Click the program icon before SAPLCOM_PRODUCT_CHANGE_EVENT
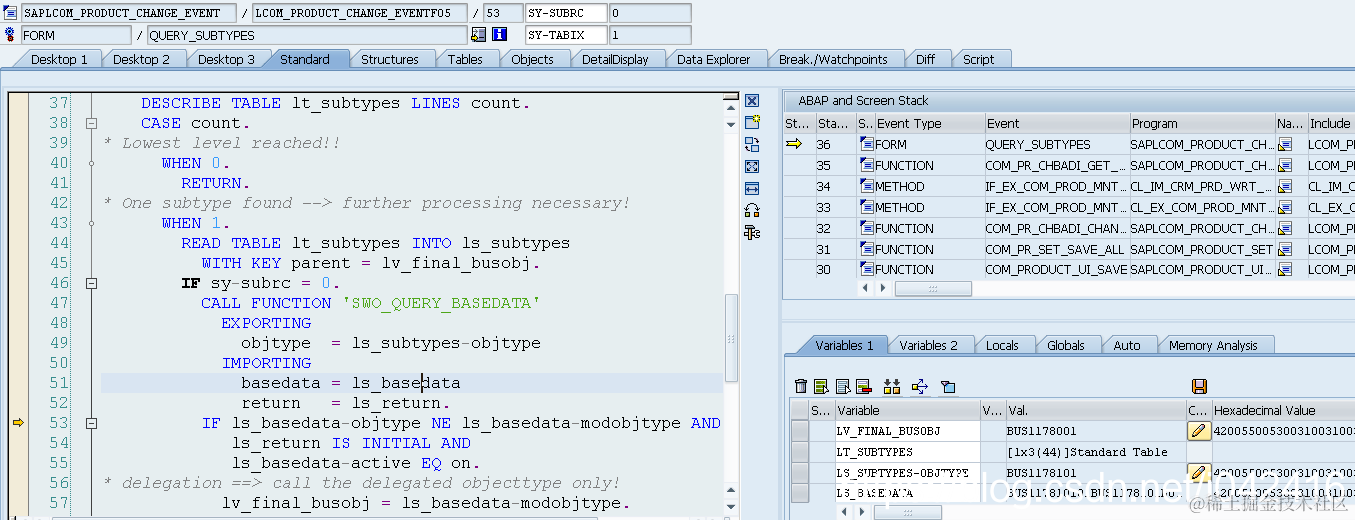 click(11, 13)
